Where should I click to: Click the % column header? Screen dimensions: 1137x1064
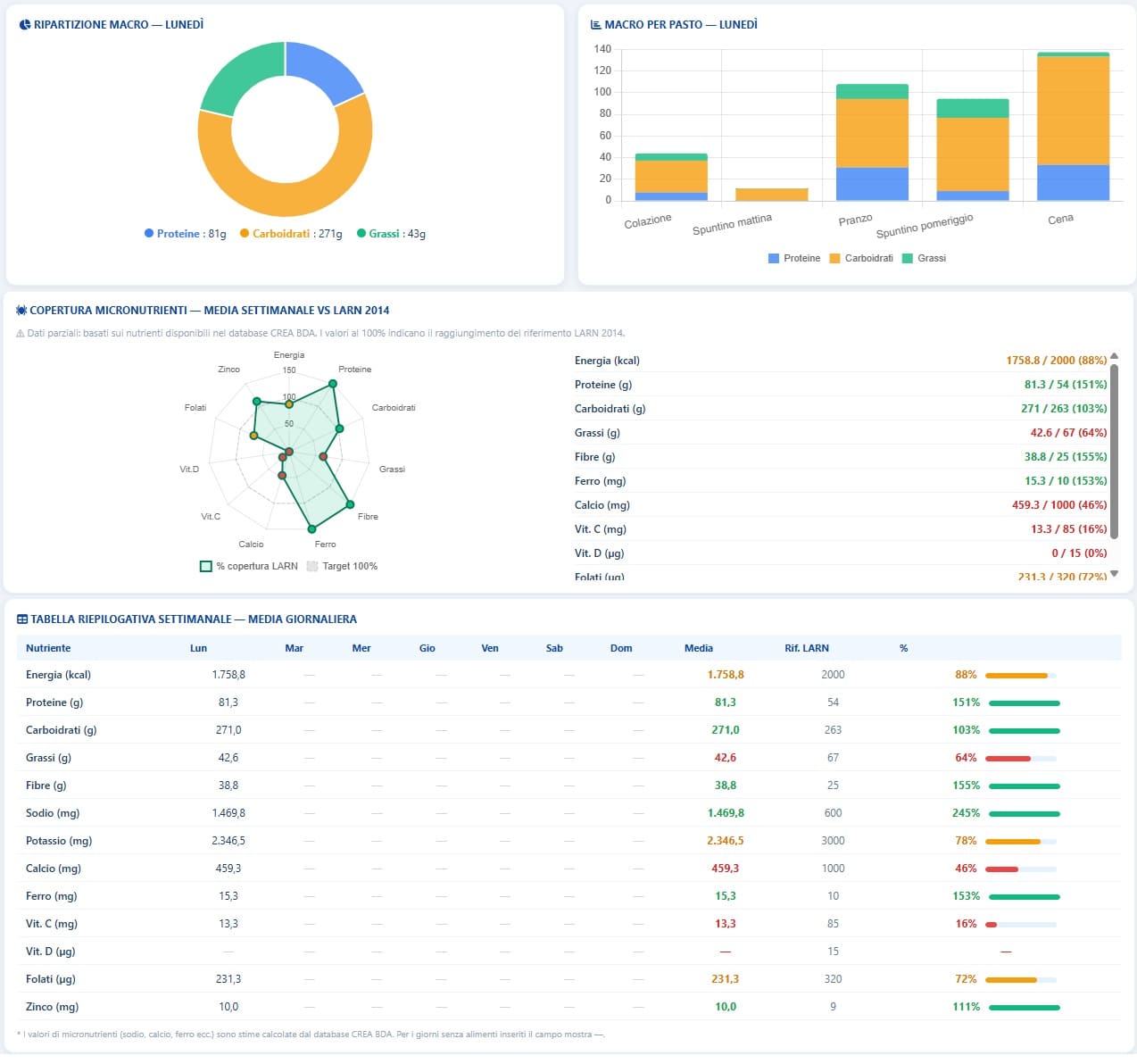click(903, 648)
